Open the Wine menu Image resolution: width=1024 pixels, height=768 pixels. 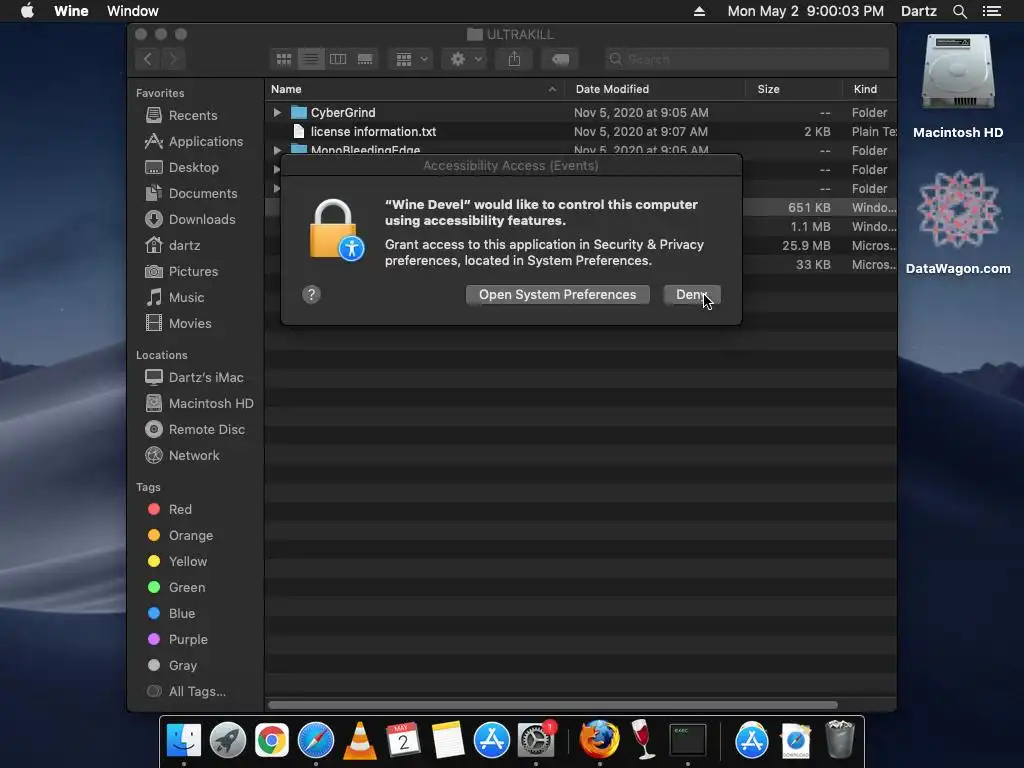pos(71,11)
